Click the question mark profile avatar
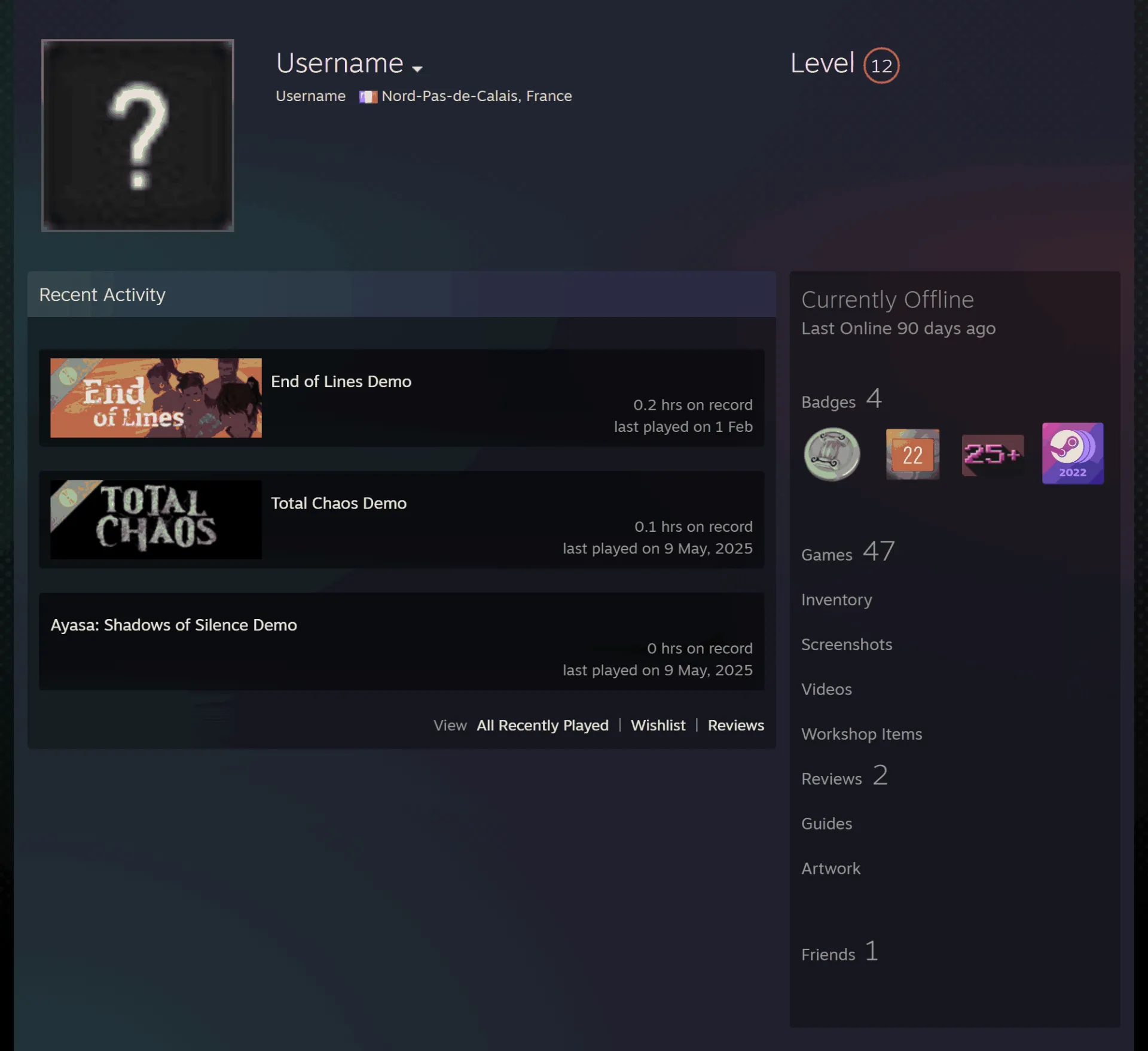Image resolution: width=1148 pixels, height=1051 pixels. click(138, 135)
